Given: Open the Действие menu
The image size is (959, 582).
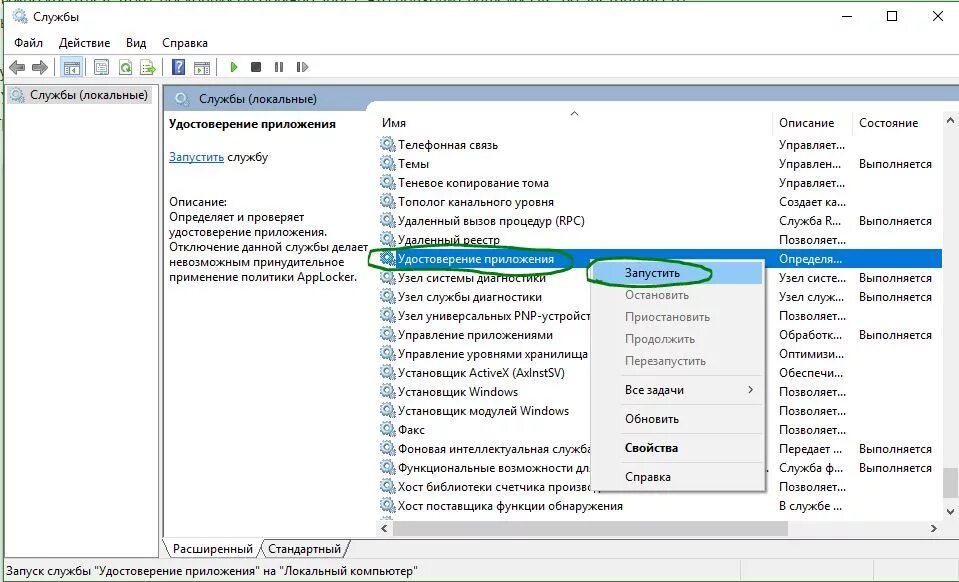Looking at the screenshot, I should pos(84,43).
